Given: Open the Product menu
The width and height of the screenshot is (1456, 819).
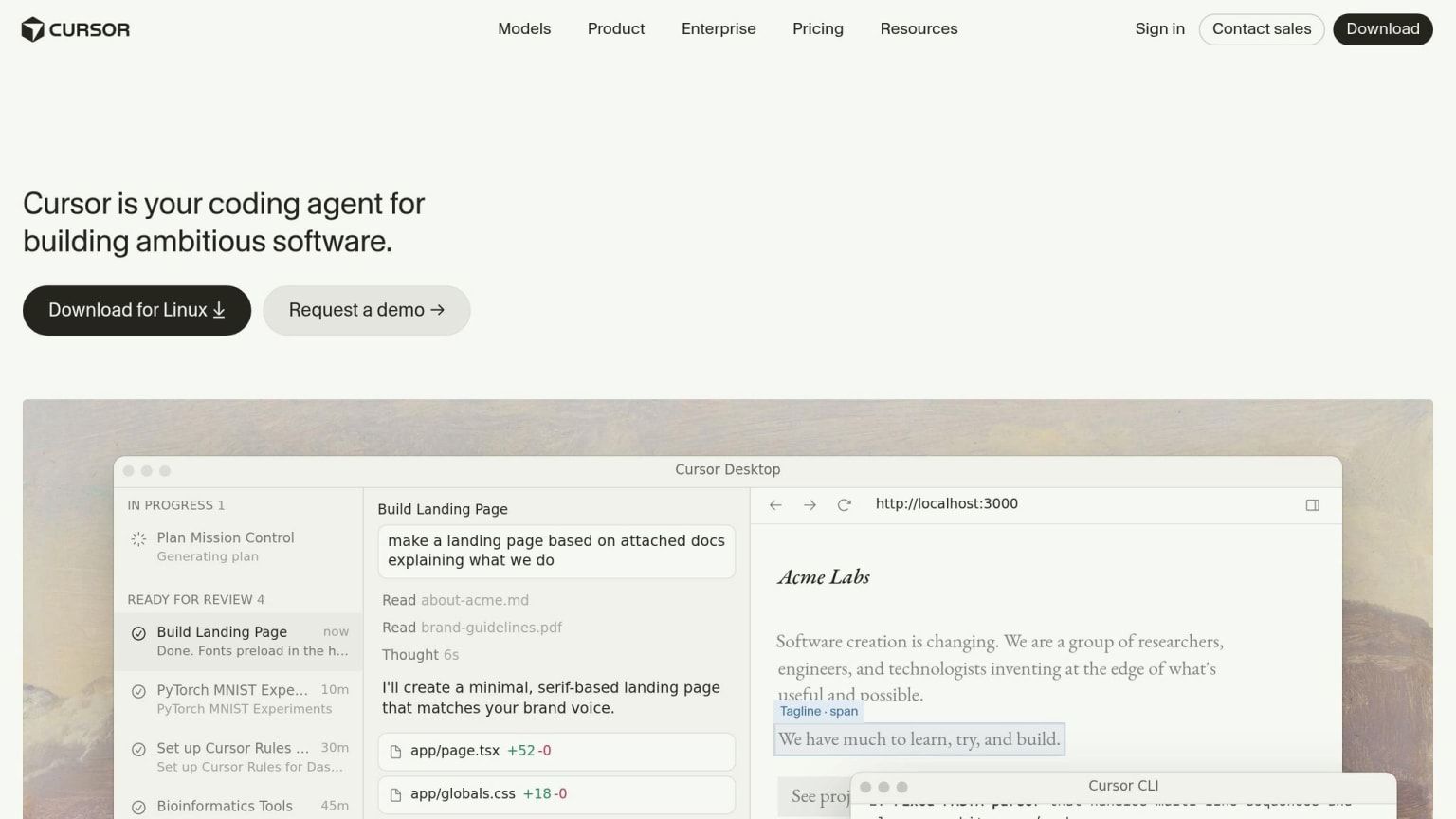Looking at the screenshot, I should point(616,29).
